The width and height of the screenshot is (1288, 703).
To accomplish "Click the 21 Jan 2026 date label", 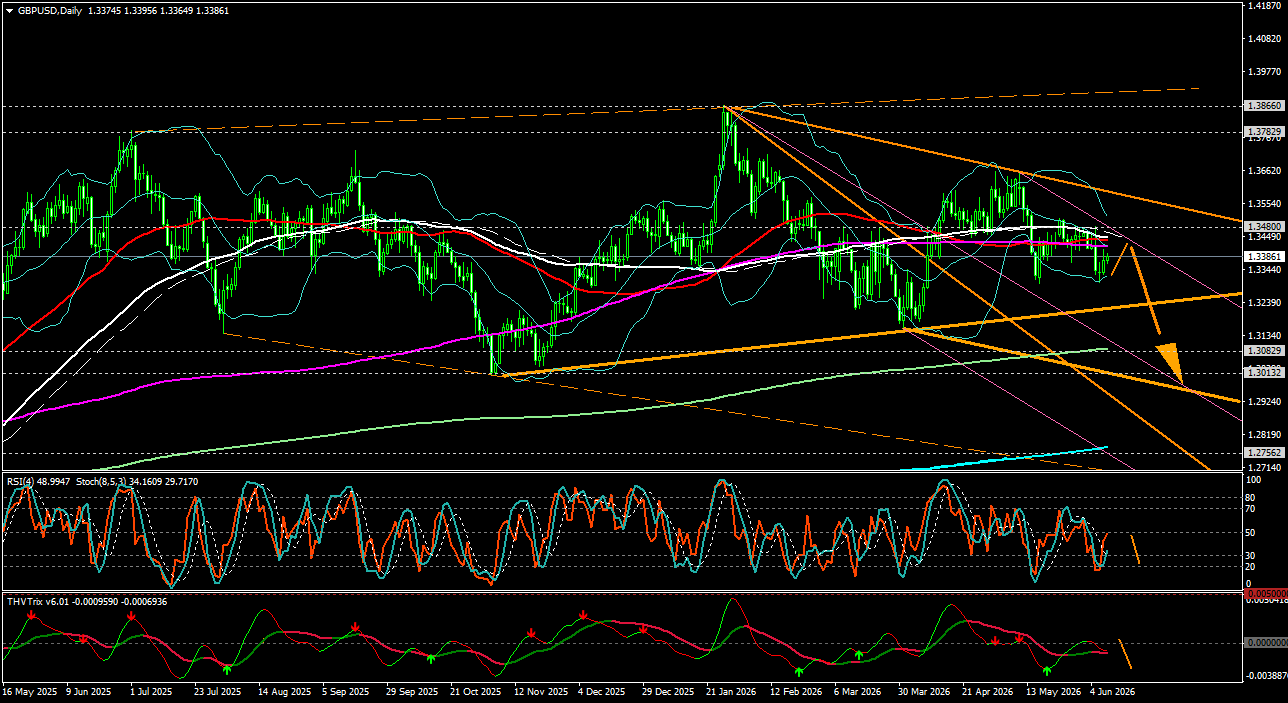I will [x=732, y=691].
